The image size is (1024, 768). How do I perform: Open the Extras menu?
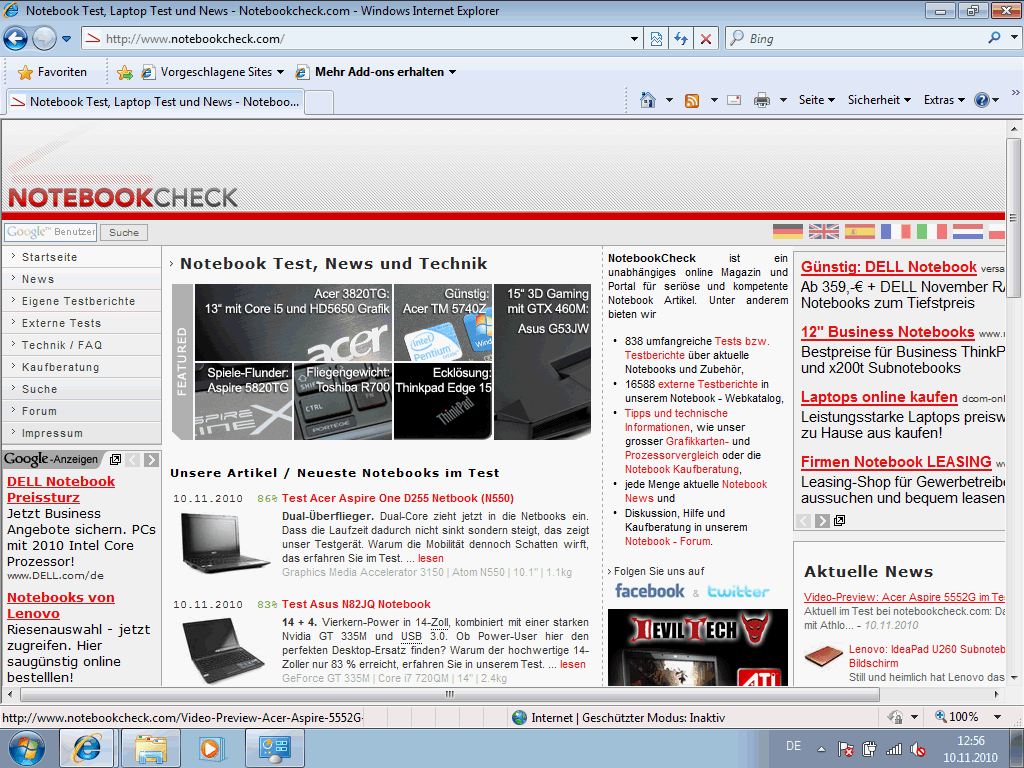[944, 100]
